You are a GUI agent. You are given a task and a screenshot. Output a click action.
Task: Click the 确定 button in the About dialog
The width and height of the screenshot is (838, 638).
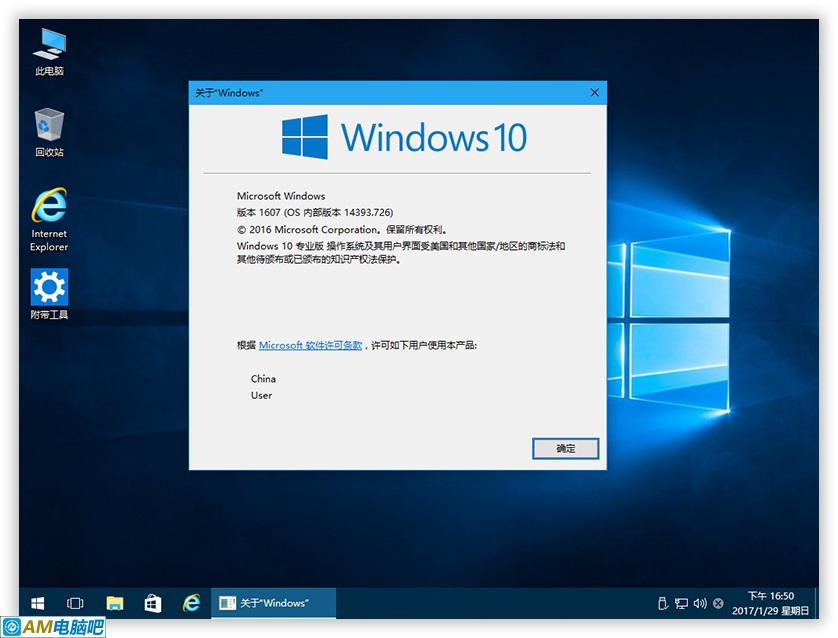pyautogui.click(x=565, y=448)
